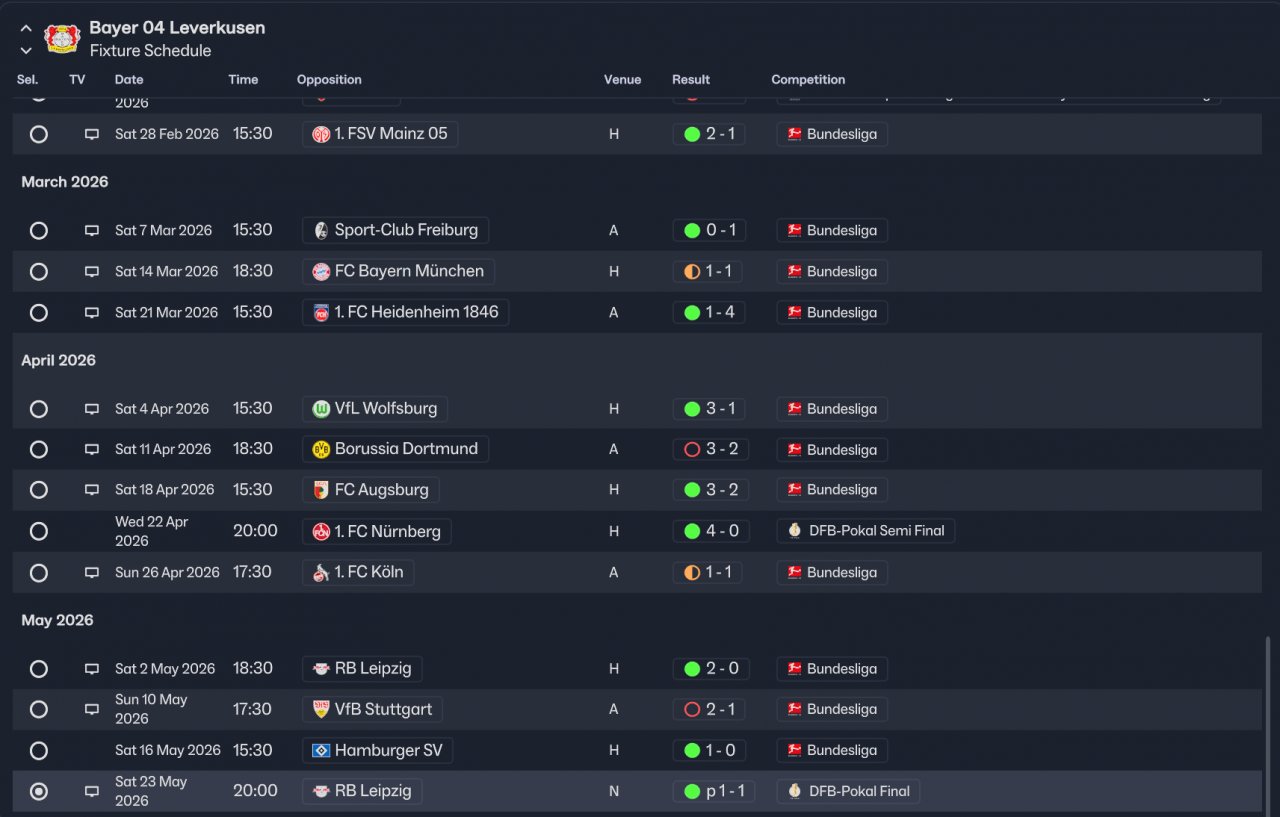Select the 1. FC Nürnberg fixture radio button

pos(39,531)
